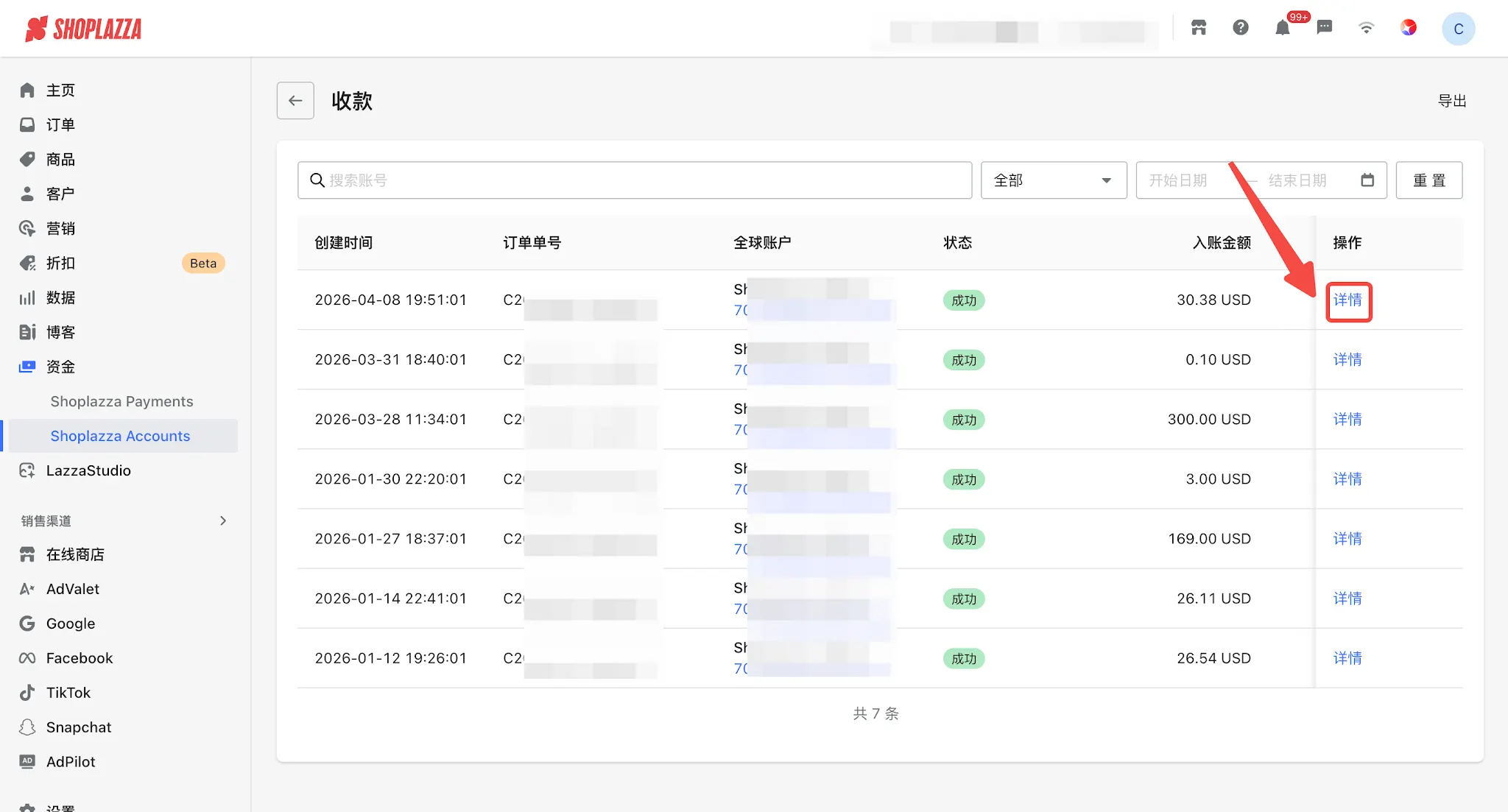Click the AdPilot icon
This screenshot has width=1508, height=812.
coord(27,763)
